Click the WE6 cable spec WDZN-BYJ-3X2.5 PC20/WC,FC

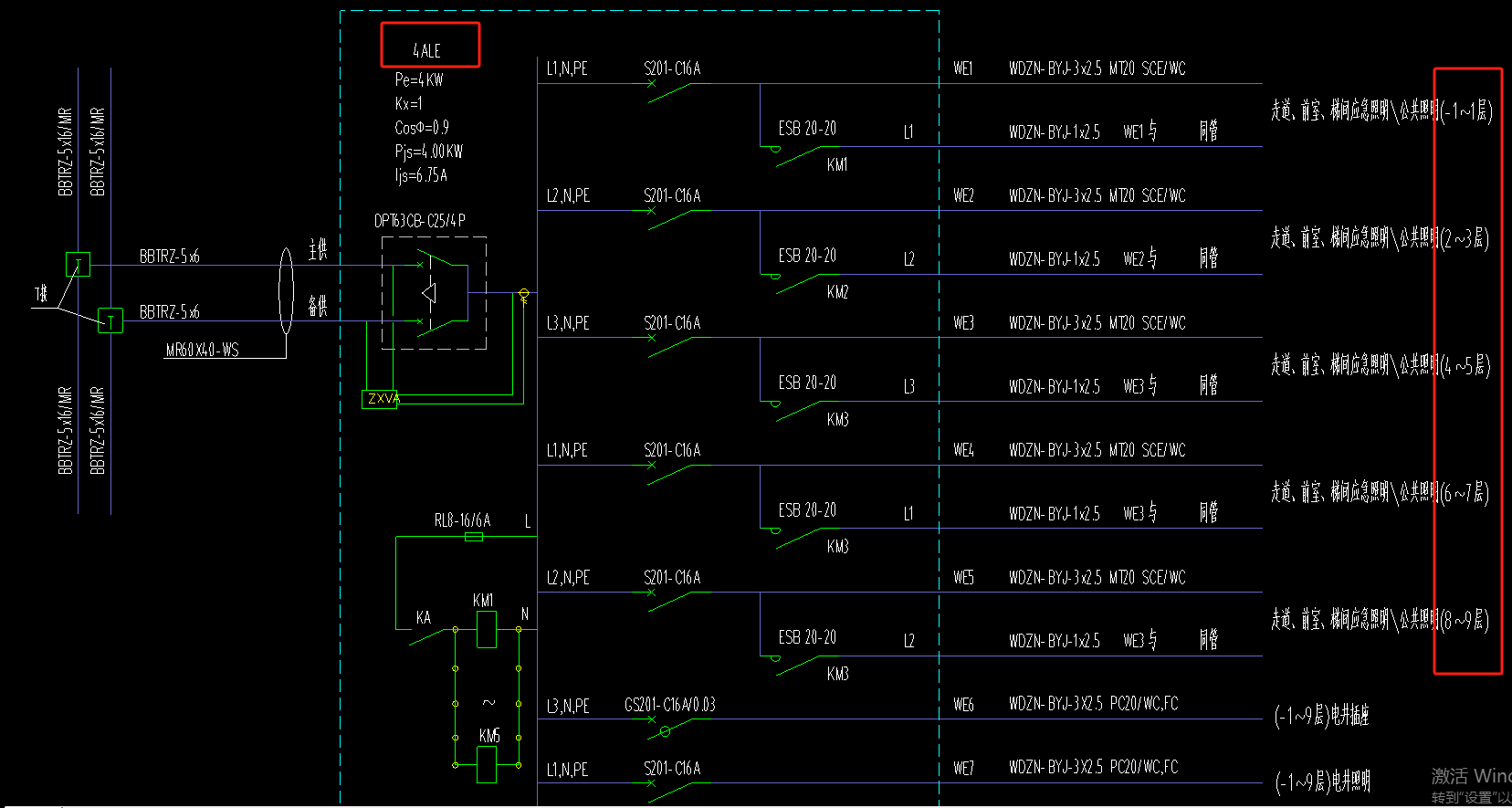click(x=1094, y=704)
